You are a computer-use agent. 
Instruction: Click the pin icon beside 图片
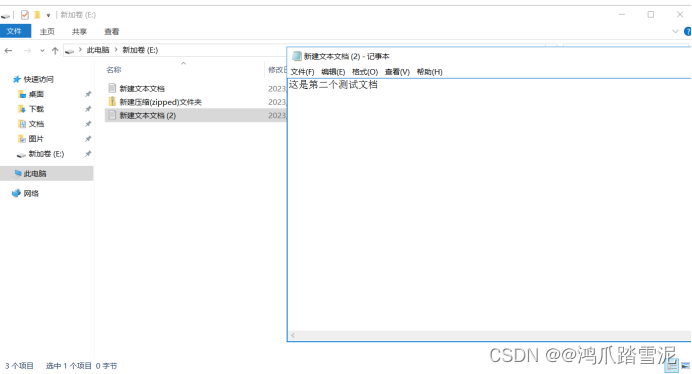click(x=88, y=139)
